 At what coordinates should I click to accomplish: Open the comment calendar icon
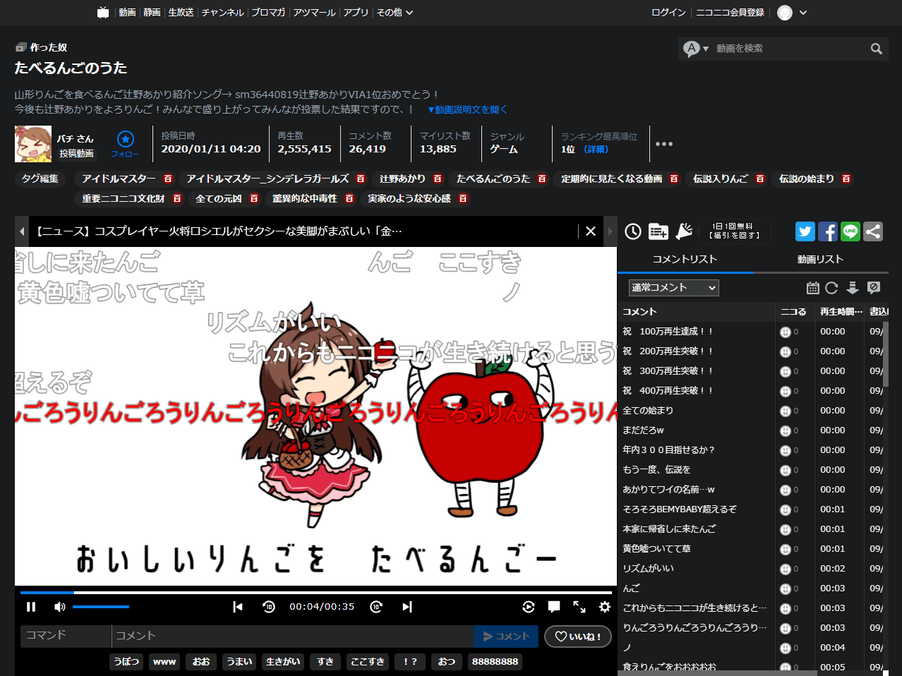(x=812, y=288)
